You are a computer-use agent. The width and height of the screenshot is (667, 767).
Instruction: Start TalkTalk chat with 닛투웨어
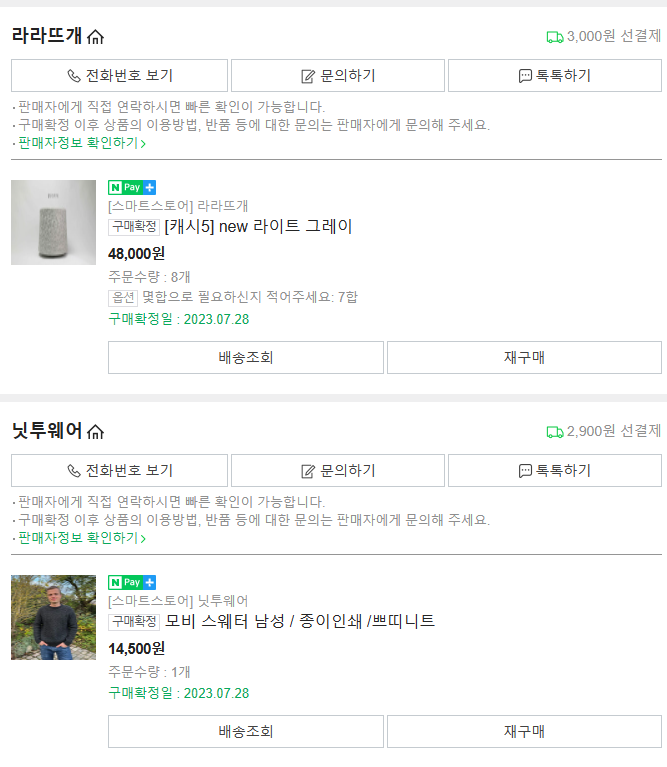pyautogui.click(x=554, y=471)
